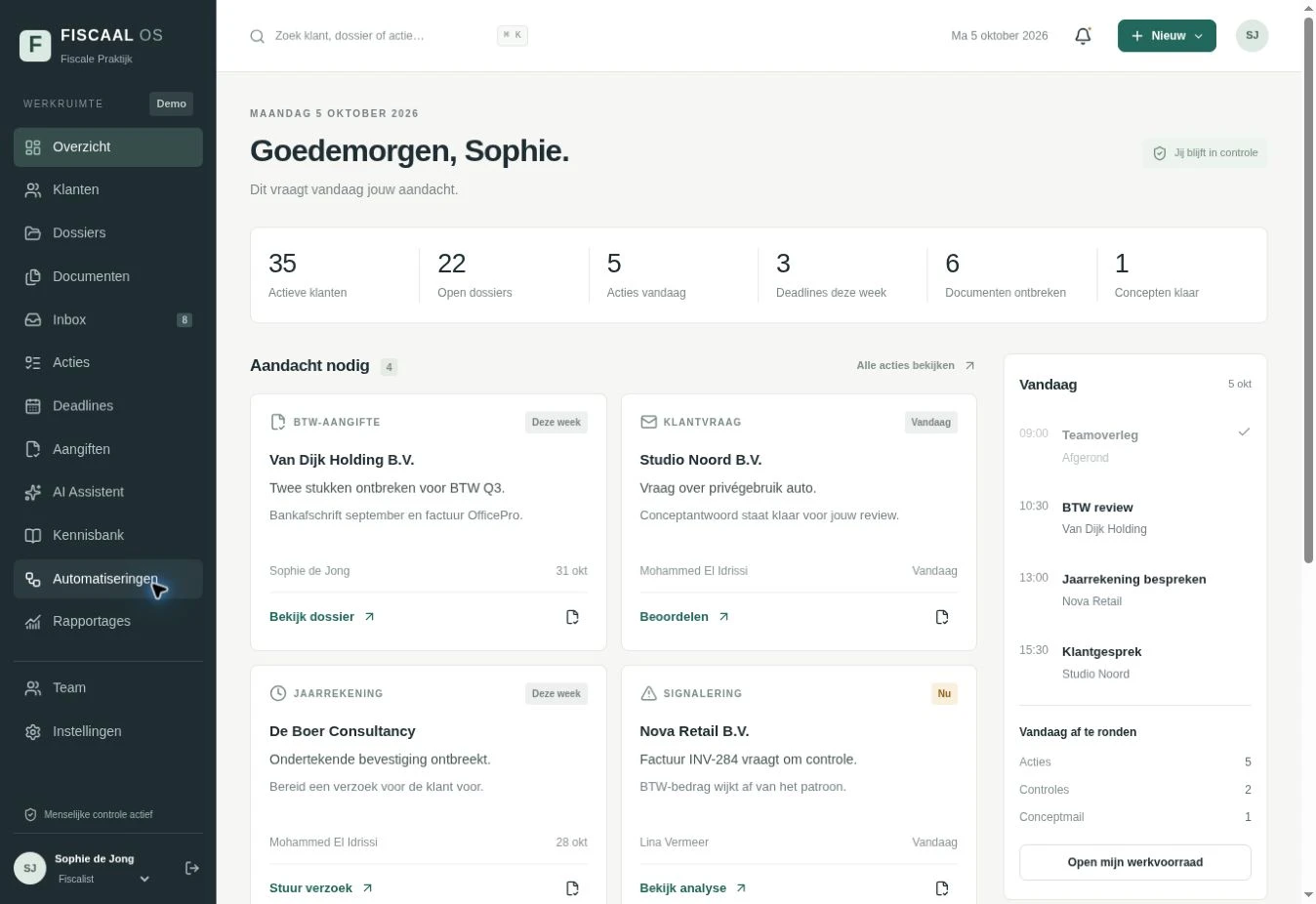Click the Inbox badge showing 8
Viewport: 1316px width, 904px height.
pos(185,320)
